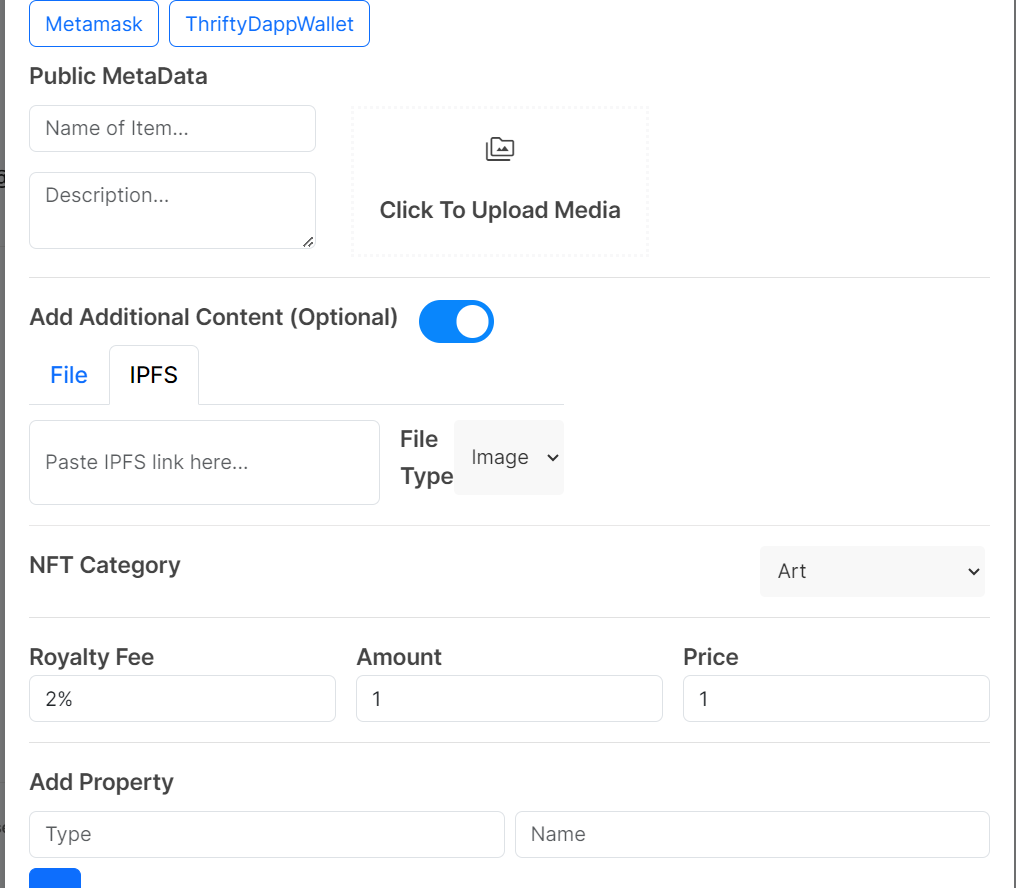Select the IPFS tab
This screenshot has height=888, width=1016.
(x=154, y=375)
